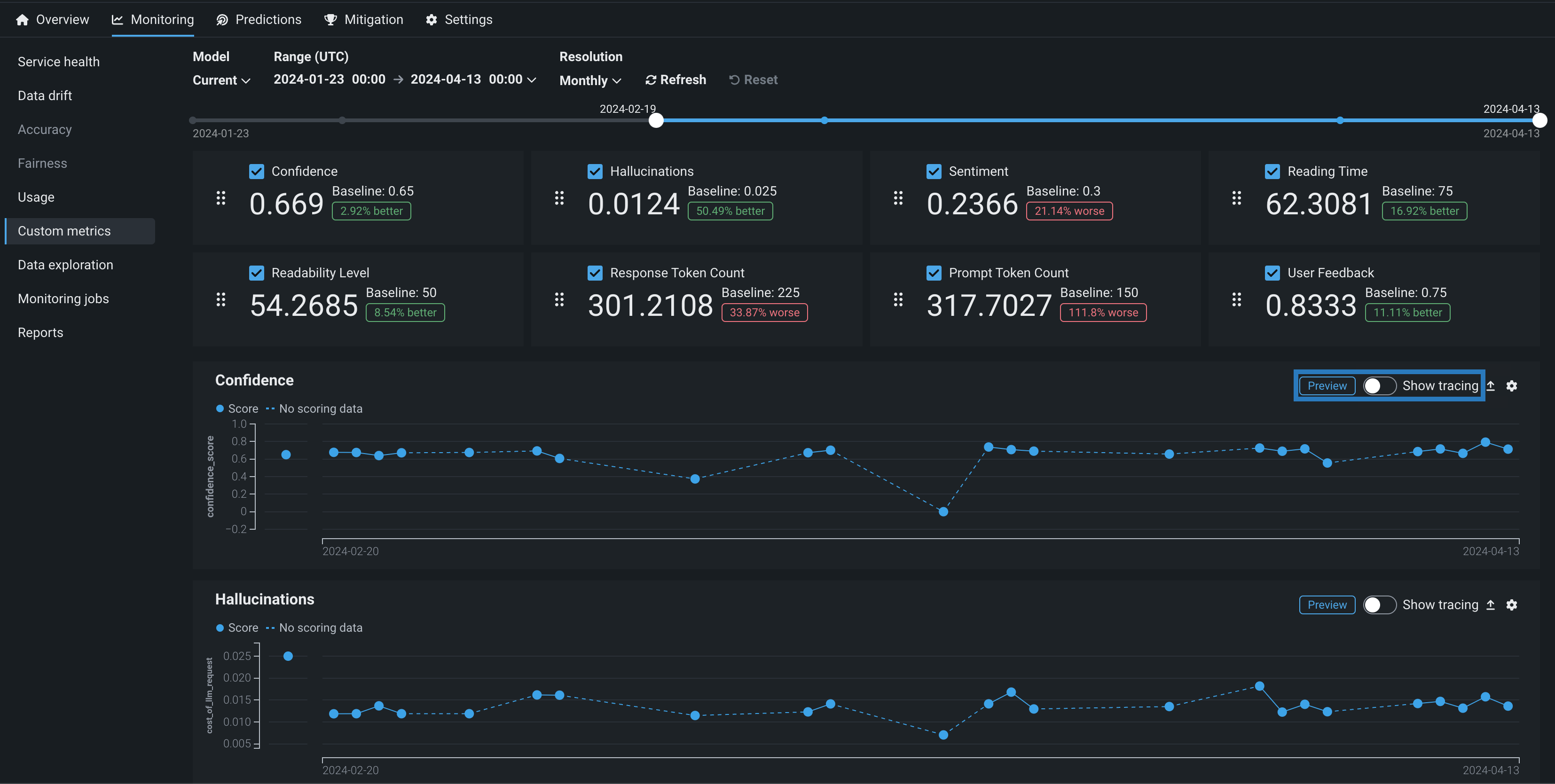The image size is (1555, 784).
Task: Click drag handle on Sentiment tile
Action: tap(898, 198)
